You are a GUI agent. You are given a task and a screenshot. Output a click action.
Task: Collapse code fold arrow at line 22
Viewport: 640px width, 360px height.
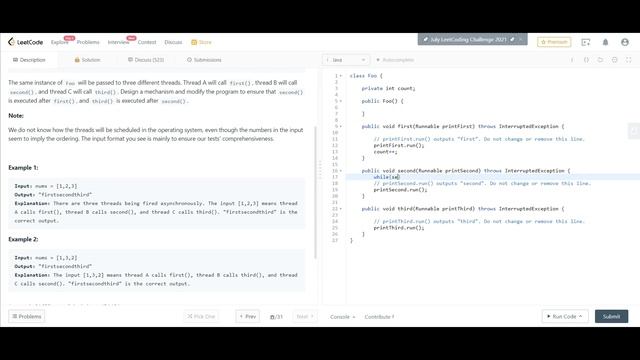pyautogui.click(x=341, y=209)
